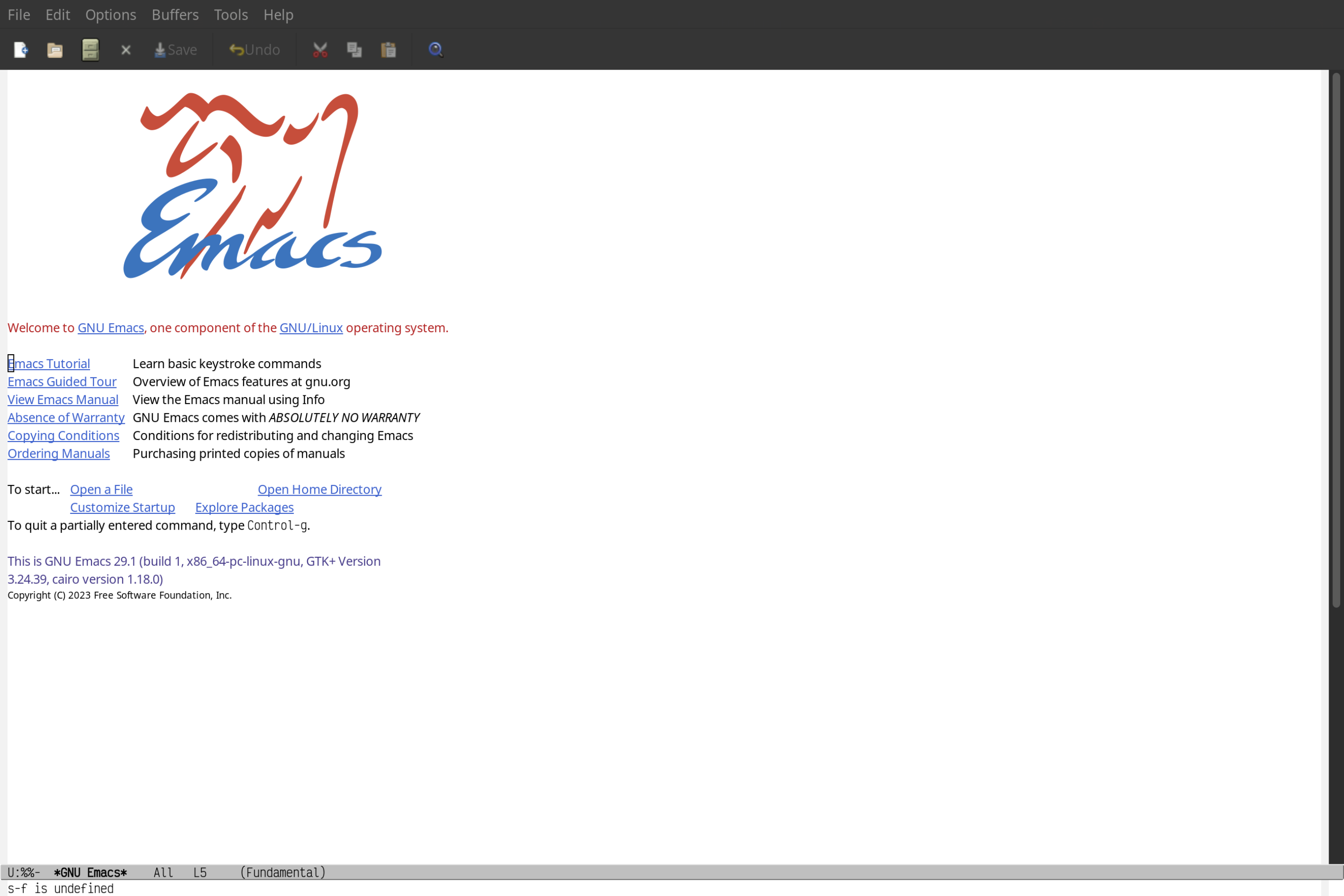
Task: Expand the Buffers menu
Action: 175,14
